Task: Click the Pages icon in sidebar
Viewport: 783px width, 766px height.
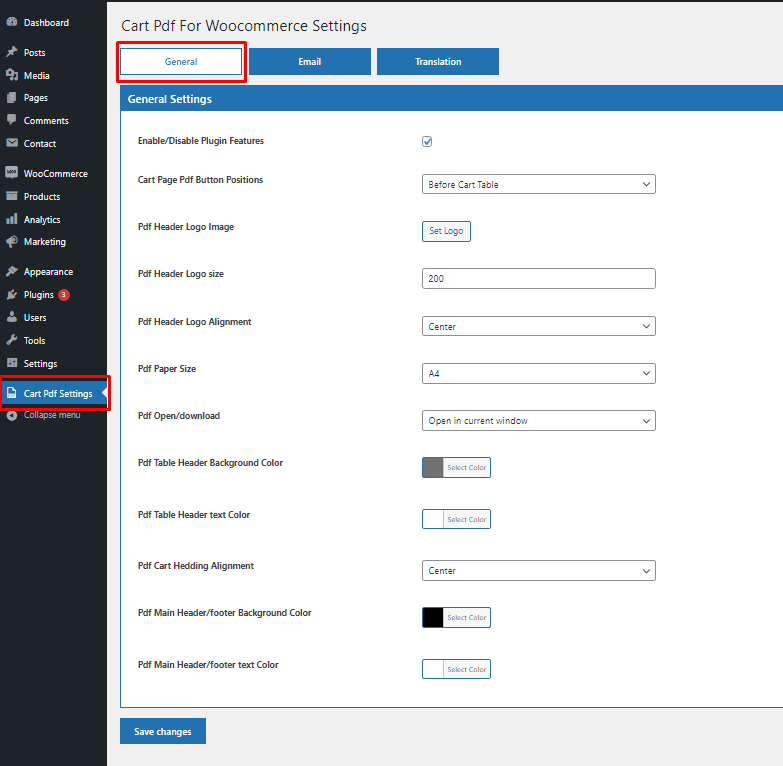Action: (11, 97)
